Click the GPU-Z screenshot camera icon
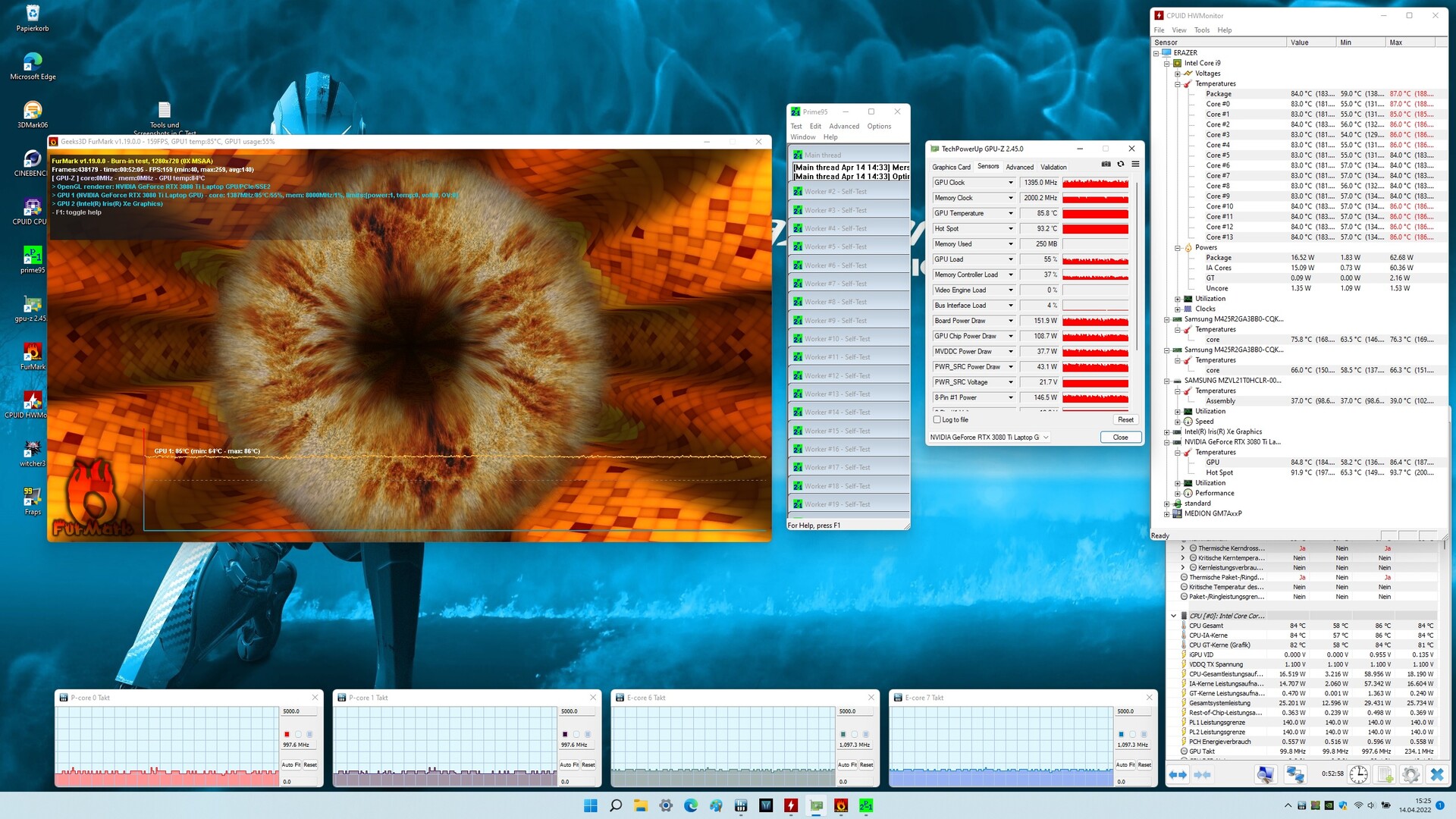 click(x=1106, y=164)
